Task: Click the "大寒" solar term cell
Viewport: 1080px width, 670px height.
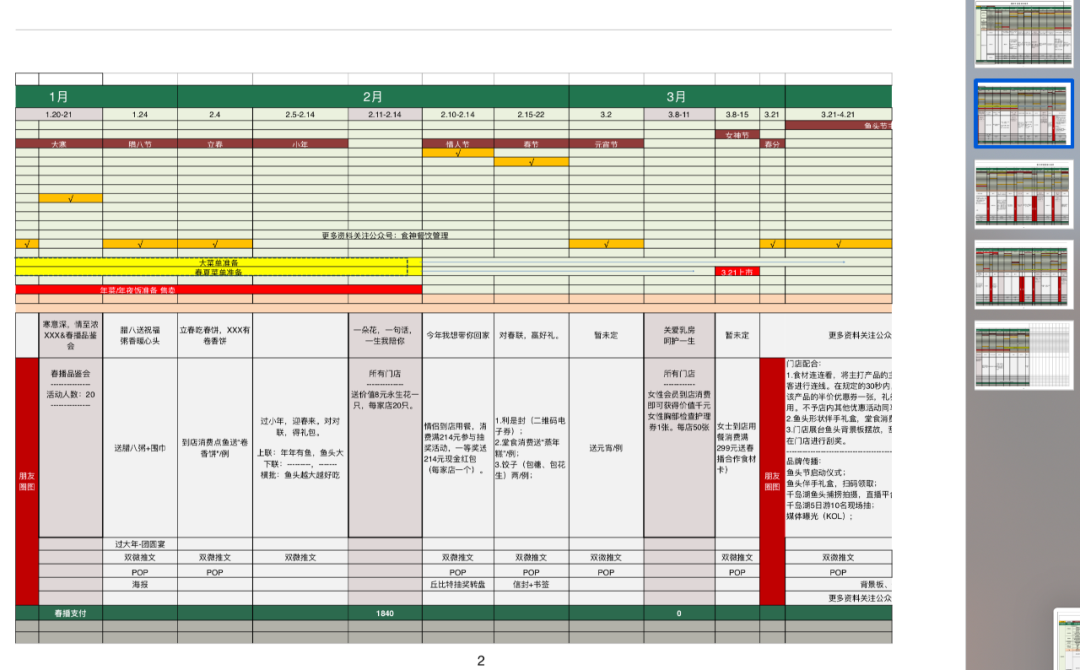Action: [59, 144]
